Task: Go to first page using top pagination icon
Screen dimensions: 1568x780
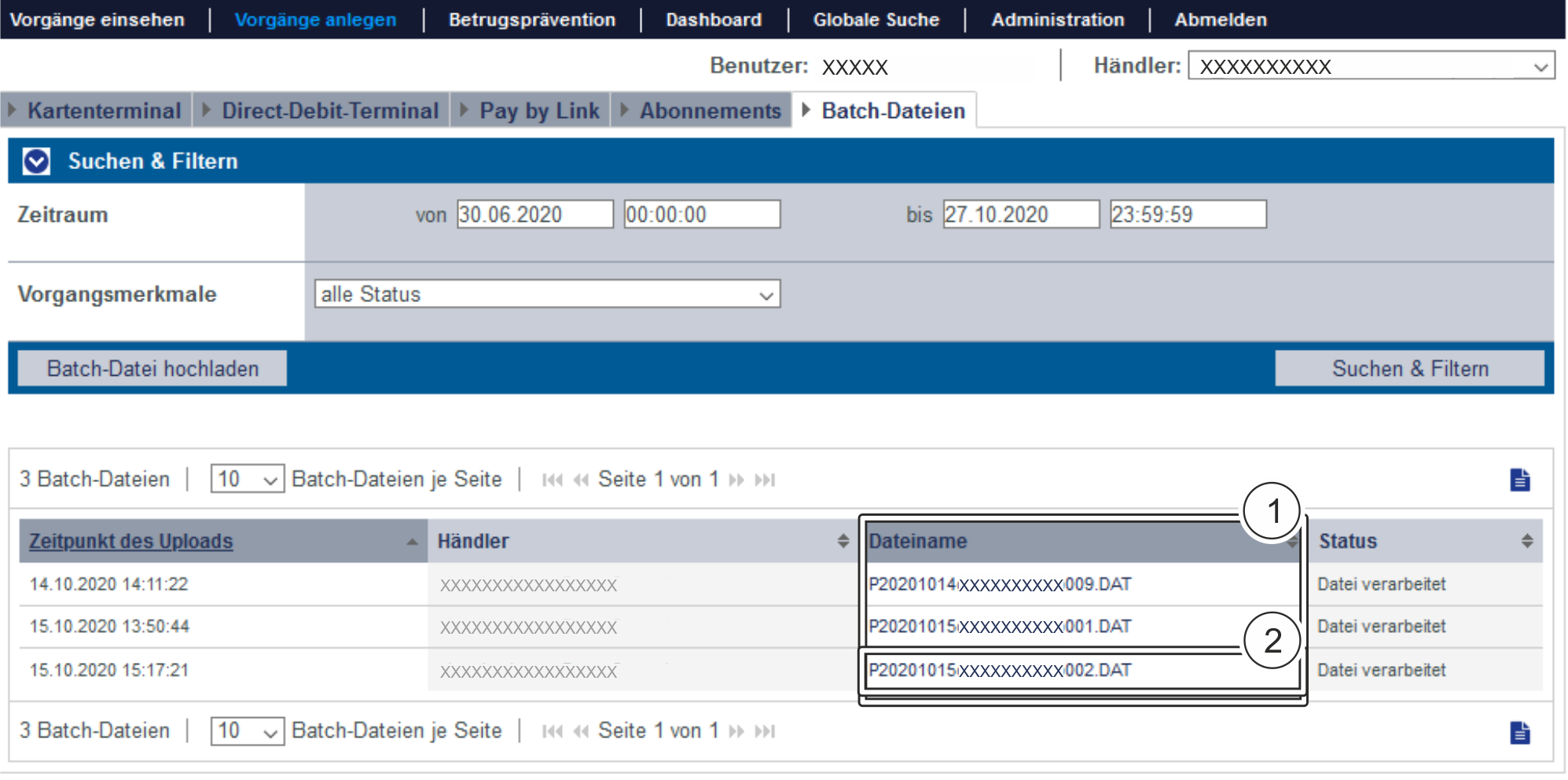Action: coord(553,480)
